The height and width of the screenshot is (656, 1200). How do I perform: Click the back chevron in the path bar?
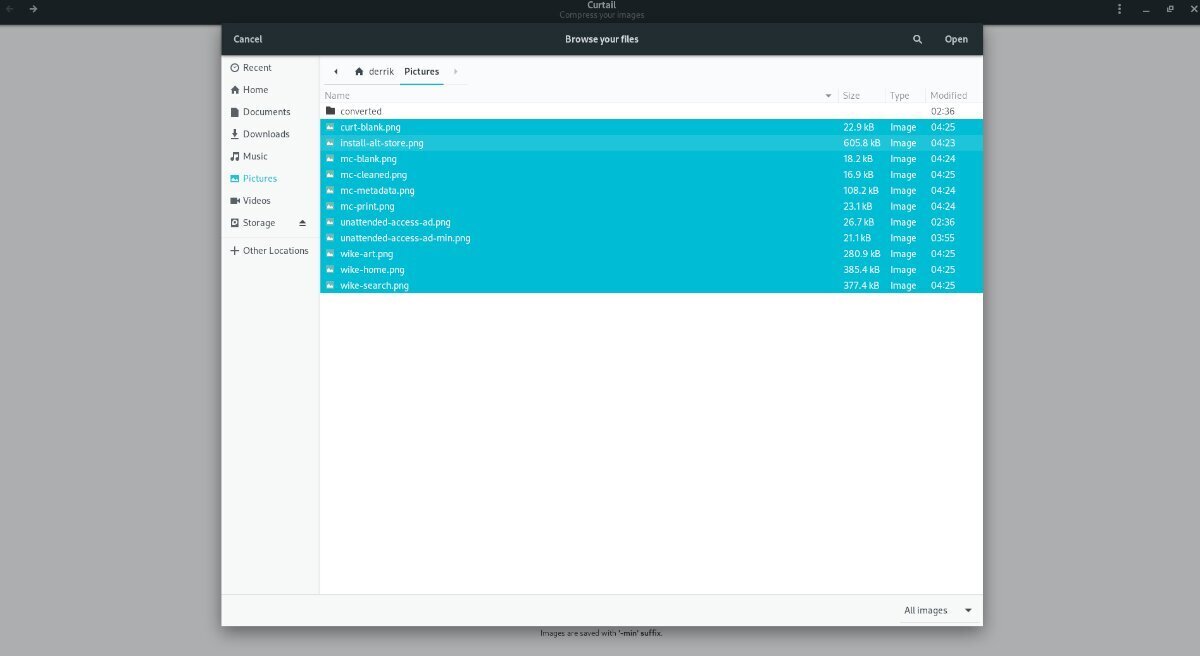point(336,71)
